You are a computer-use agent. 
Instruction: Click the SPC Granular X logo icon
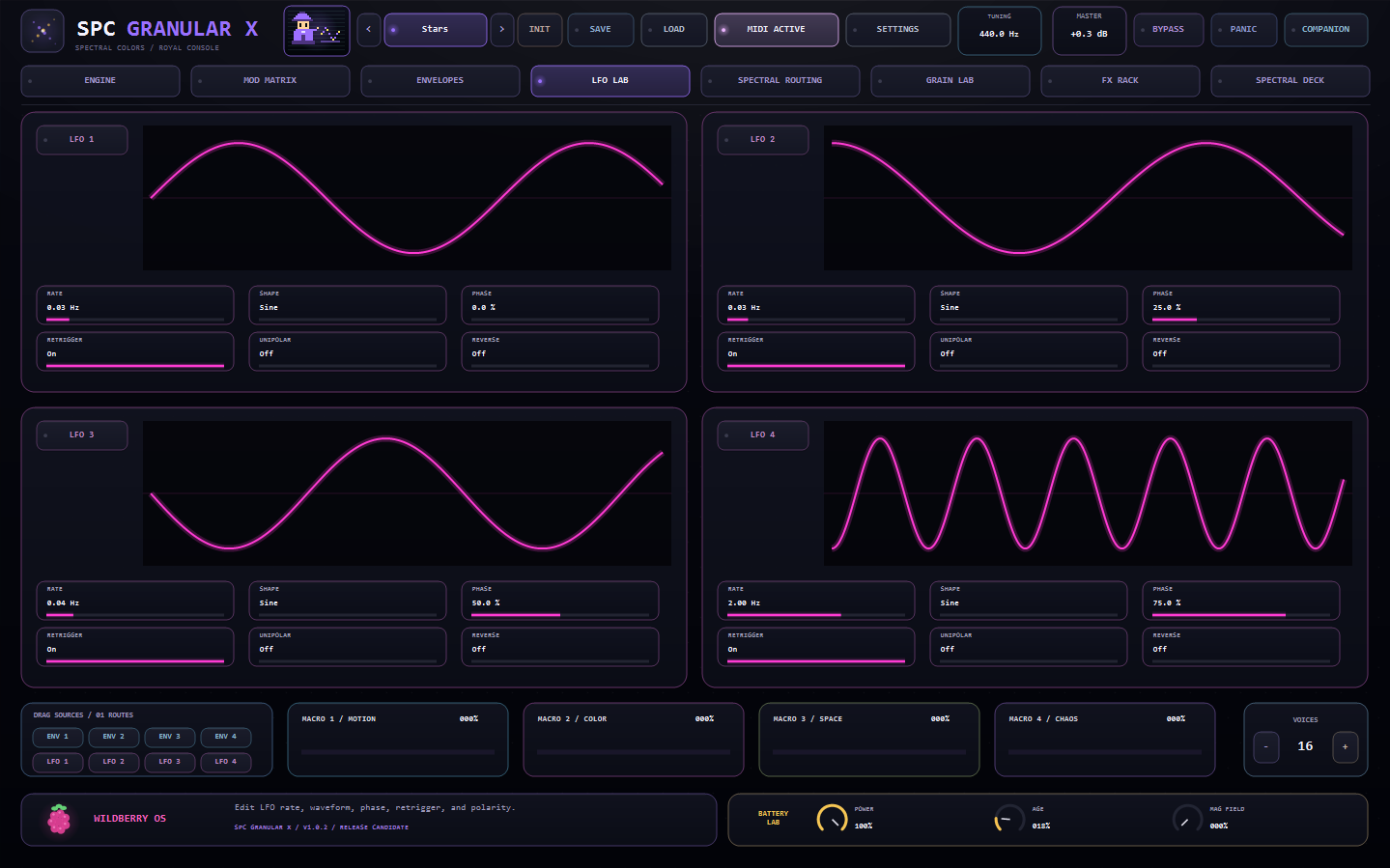[43, 31]
